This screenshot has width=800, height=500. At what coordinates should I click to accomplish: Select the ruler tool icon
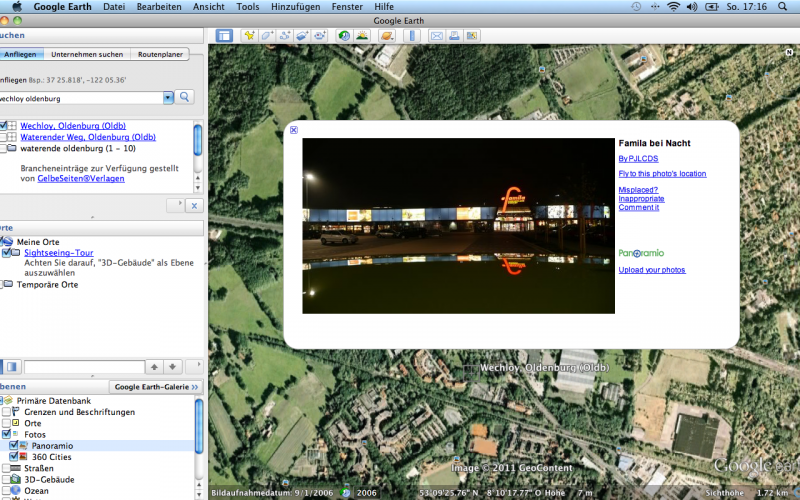[411, 36]
